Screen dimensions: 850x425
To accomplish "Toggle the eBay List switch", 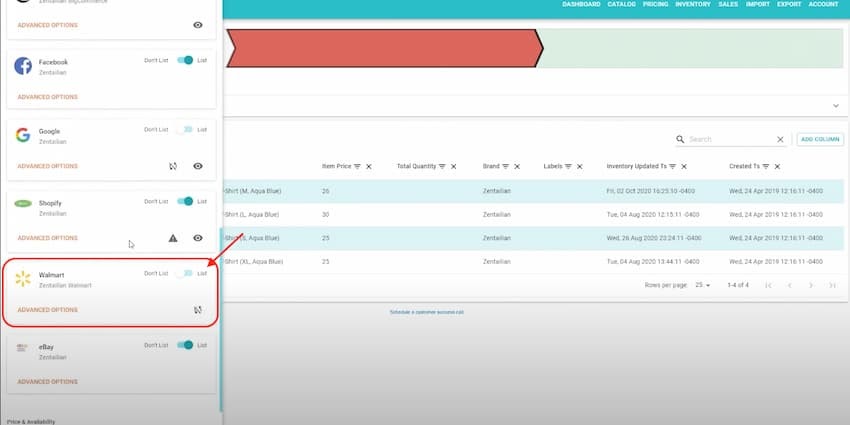I will pos(185,345).
